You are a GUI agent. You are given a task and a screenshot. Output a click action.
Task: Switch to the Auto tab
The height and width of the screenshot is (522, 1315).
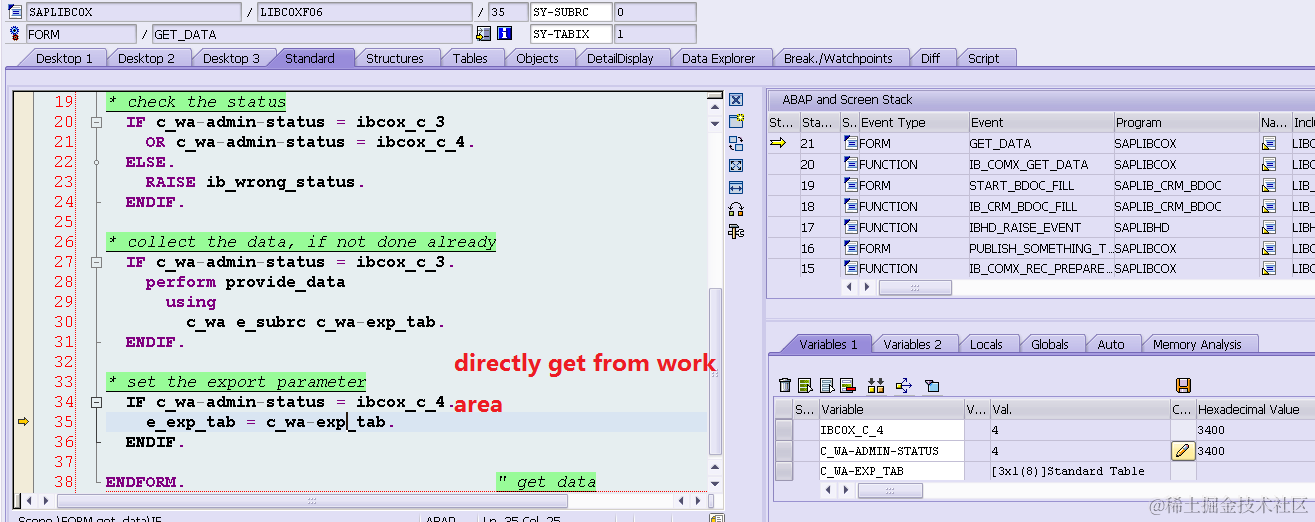click(x=1110, y=344)
